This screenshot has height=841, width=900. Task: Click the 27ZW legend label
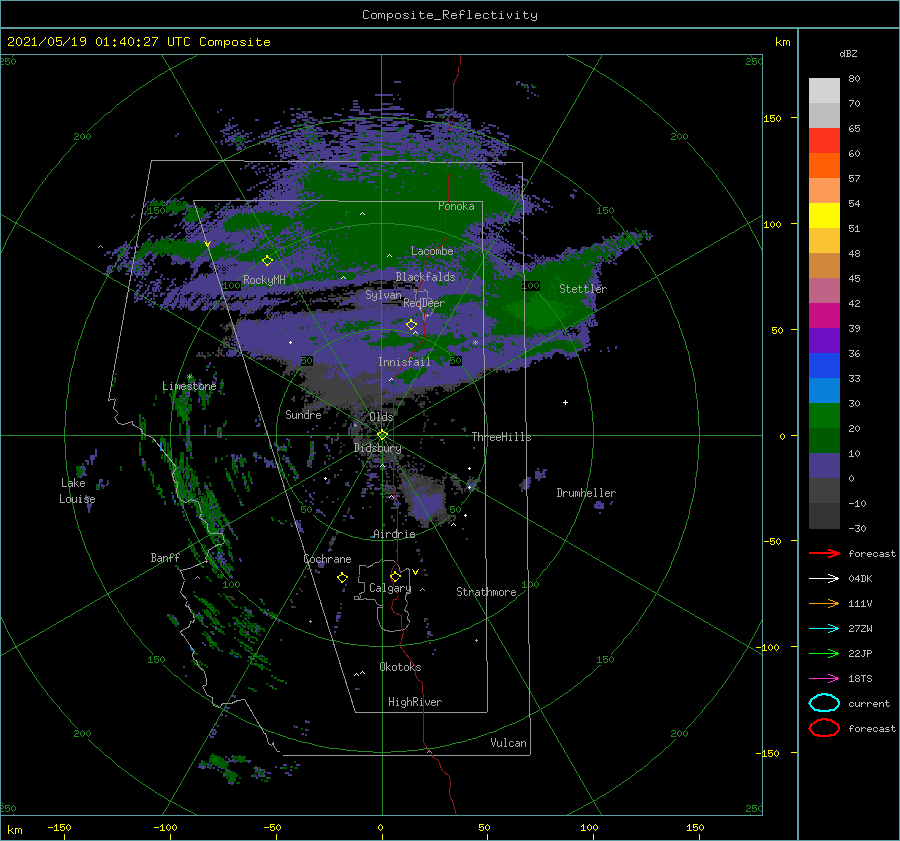point(860,629)
